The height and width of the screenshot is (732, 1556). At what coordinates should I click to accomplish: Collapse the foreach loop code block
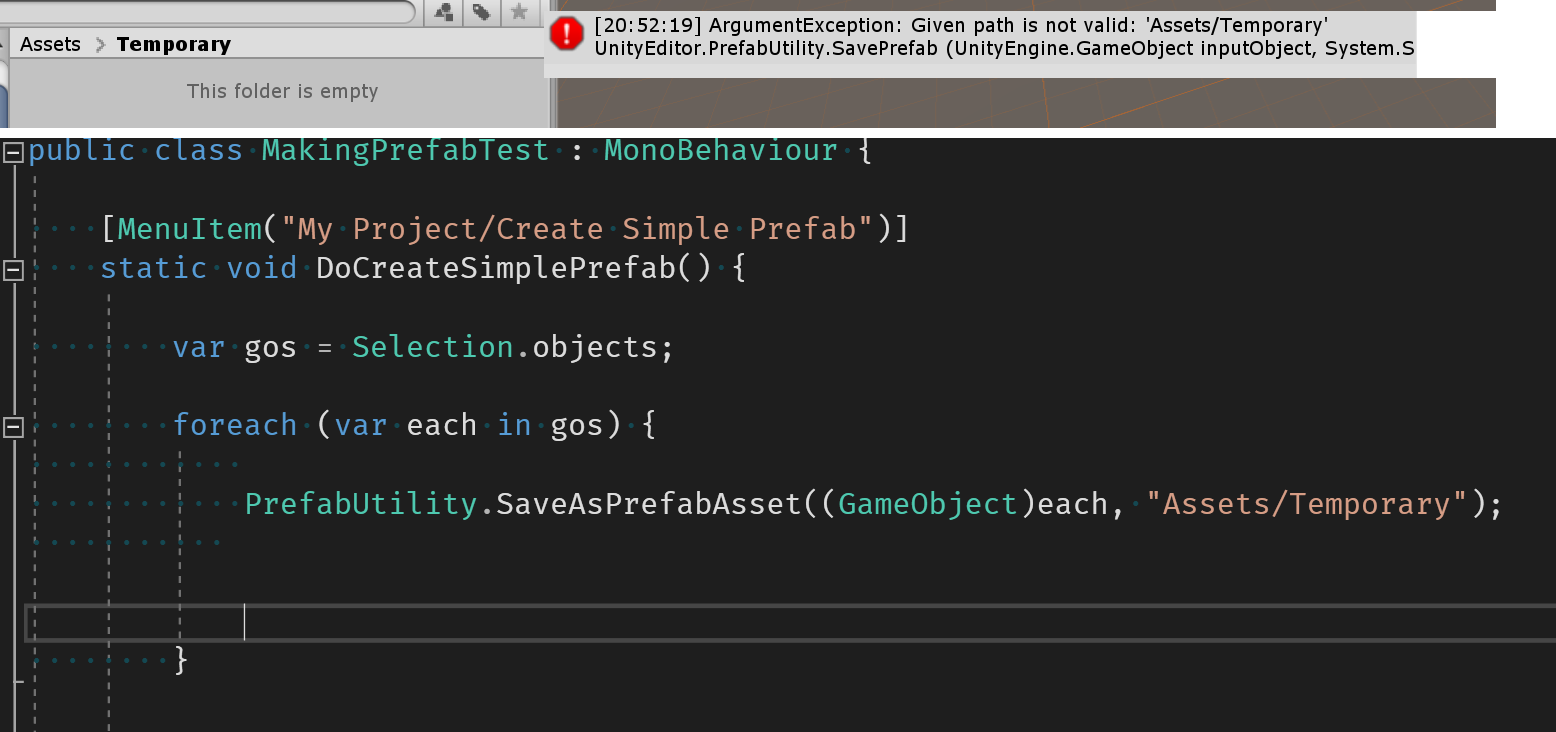point(13,427)
